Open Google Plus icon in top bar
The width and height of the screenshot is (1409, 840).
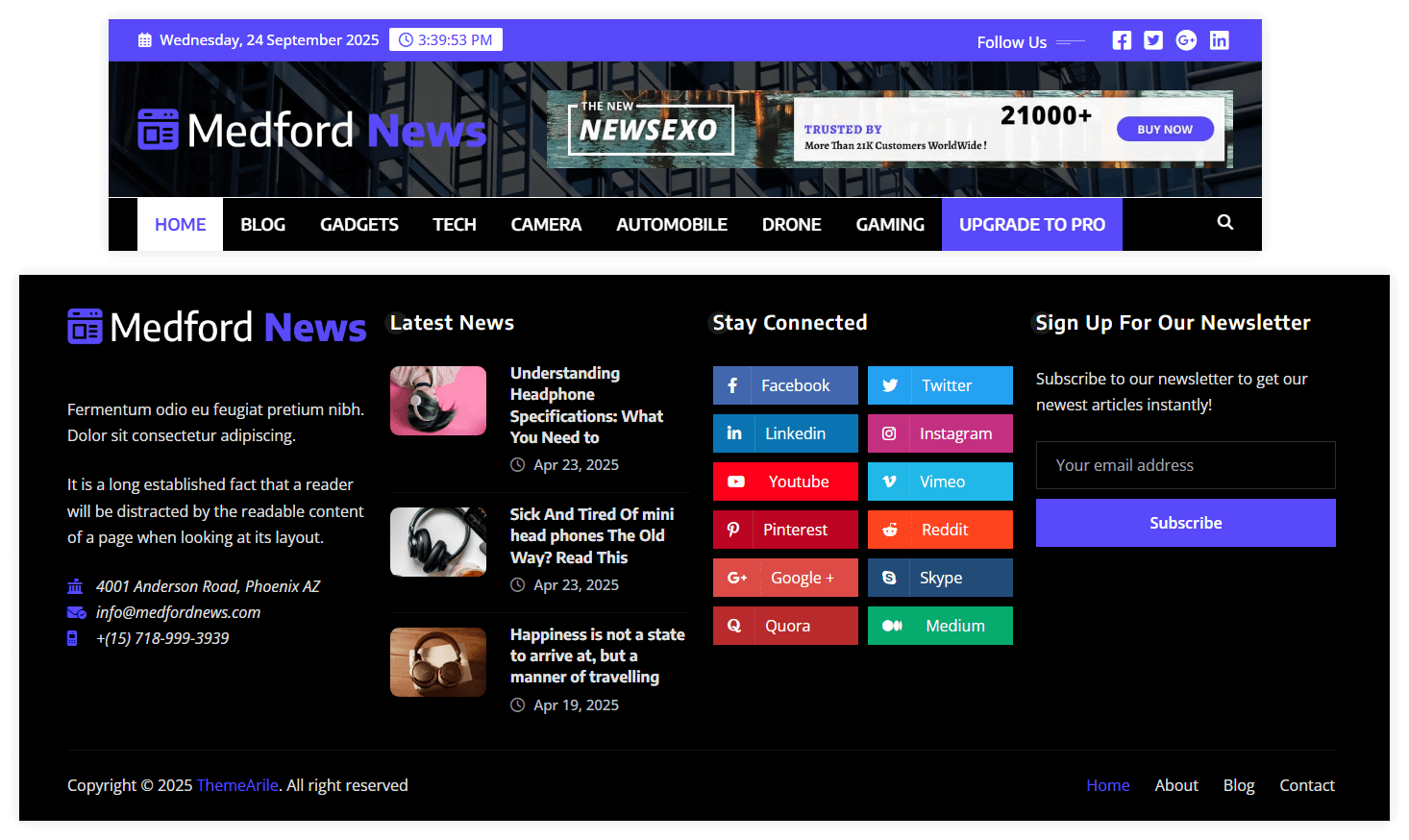(1186, 40)
